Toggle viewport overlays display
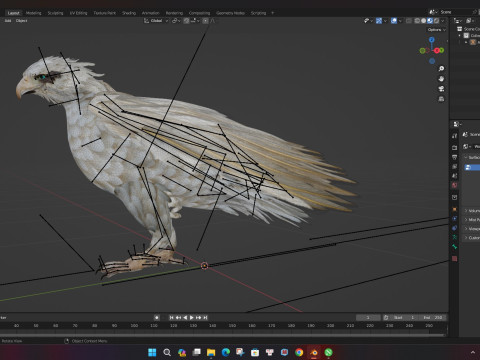This screenshot has width=480, height=360. click(x=394, y=21)
